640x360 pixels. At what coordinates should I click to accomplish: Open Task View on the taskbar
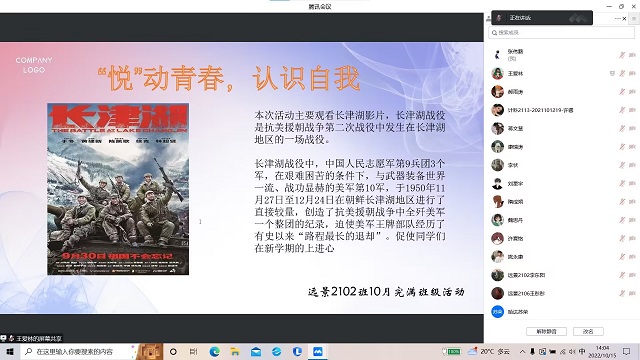coord(193,351)
